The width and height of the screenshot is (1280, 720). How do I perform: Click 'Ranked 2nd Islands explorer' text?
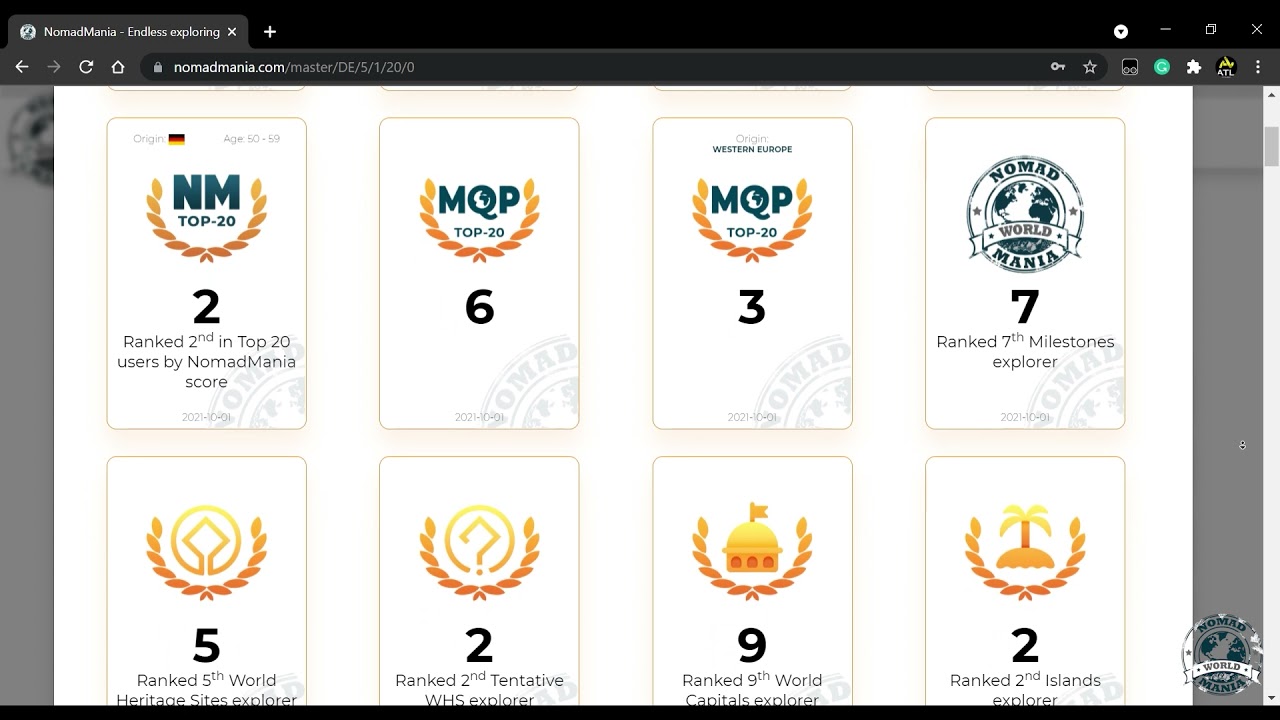(x=1025, y=689)
